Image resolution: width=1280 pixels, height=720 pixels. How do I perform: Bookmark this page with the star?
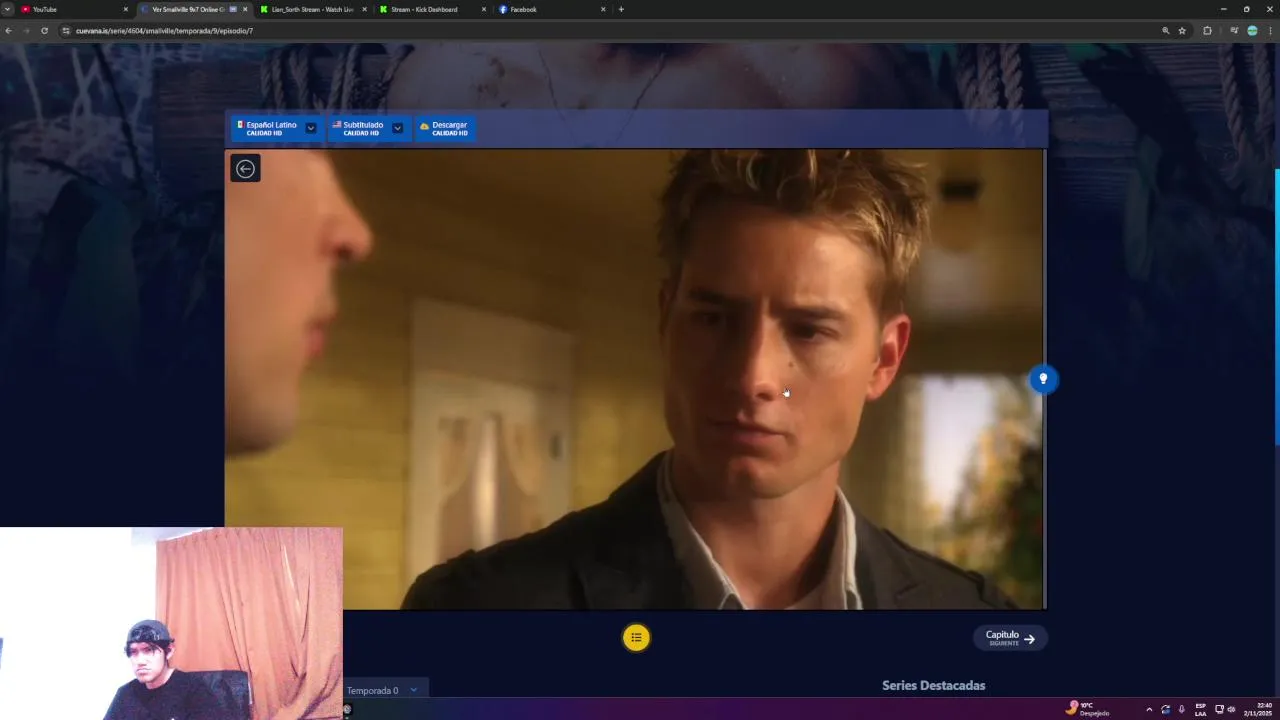coord(1182,31)
